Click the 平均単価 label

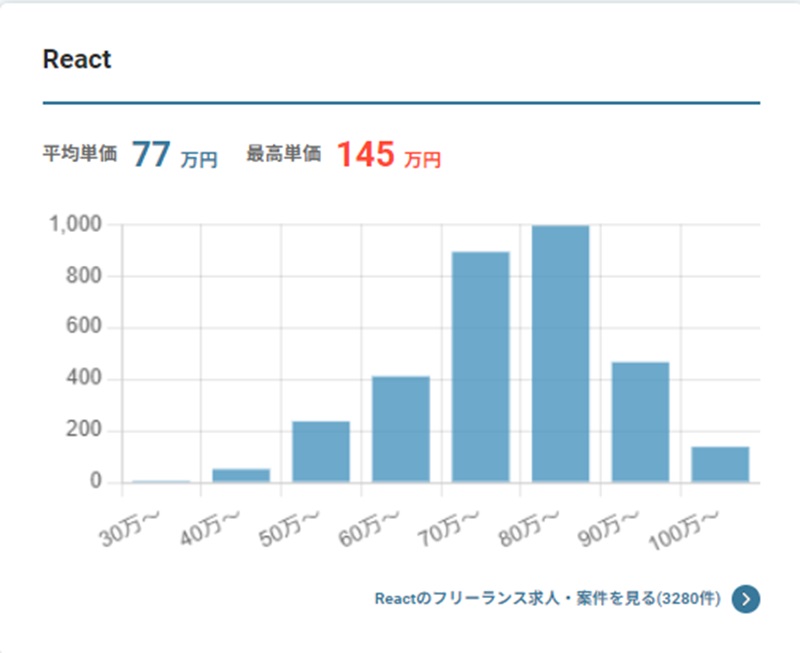pyautogui.click(x=80, y=154)
